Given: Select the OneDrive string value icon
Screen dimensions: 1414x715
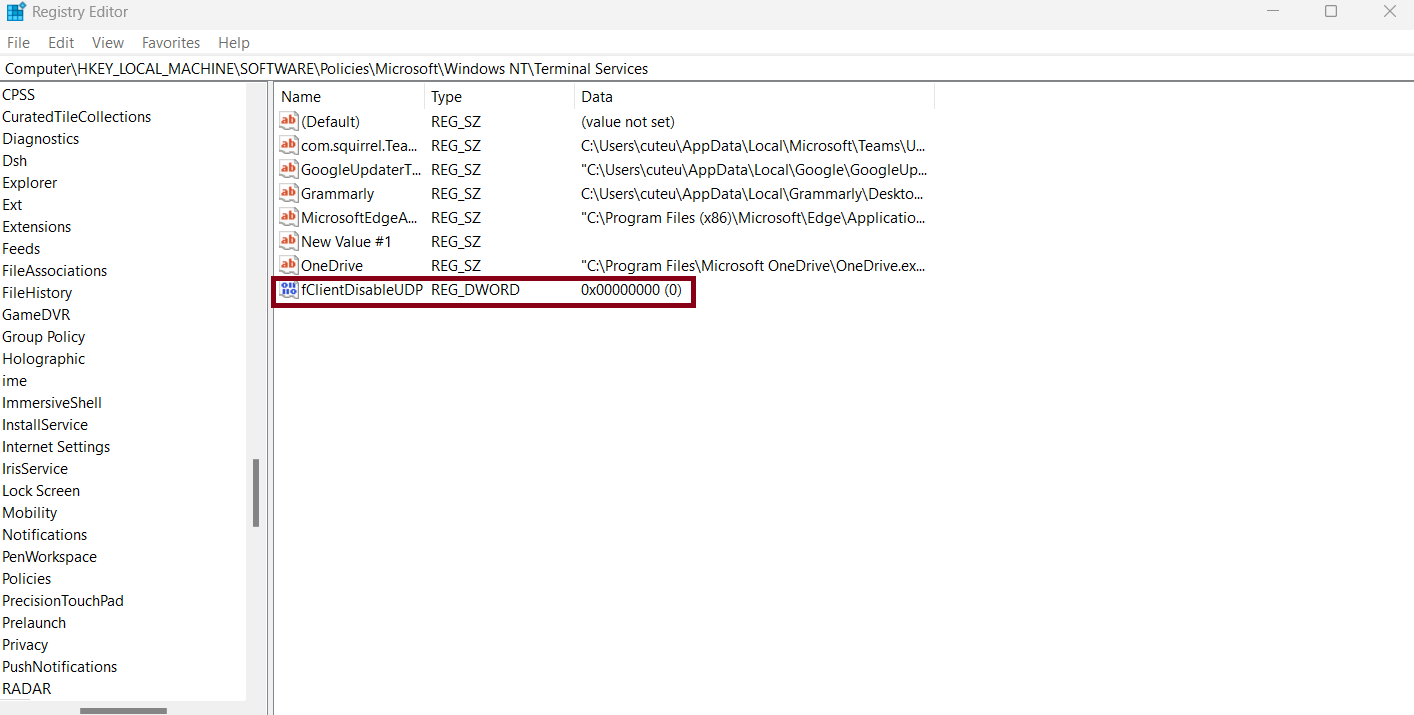Looking at the screenshot, I should [x=289, y=265].
